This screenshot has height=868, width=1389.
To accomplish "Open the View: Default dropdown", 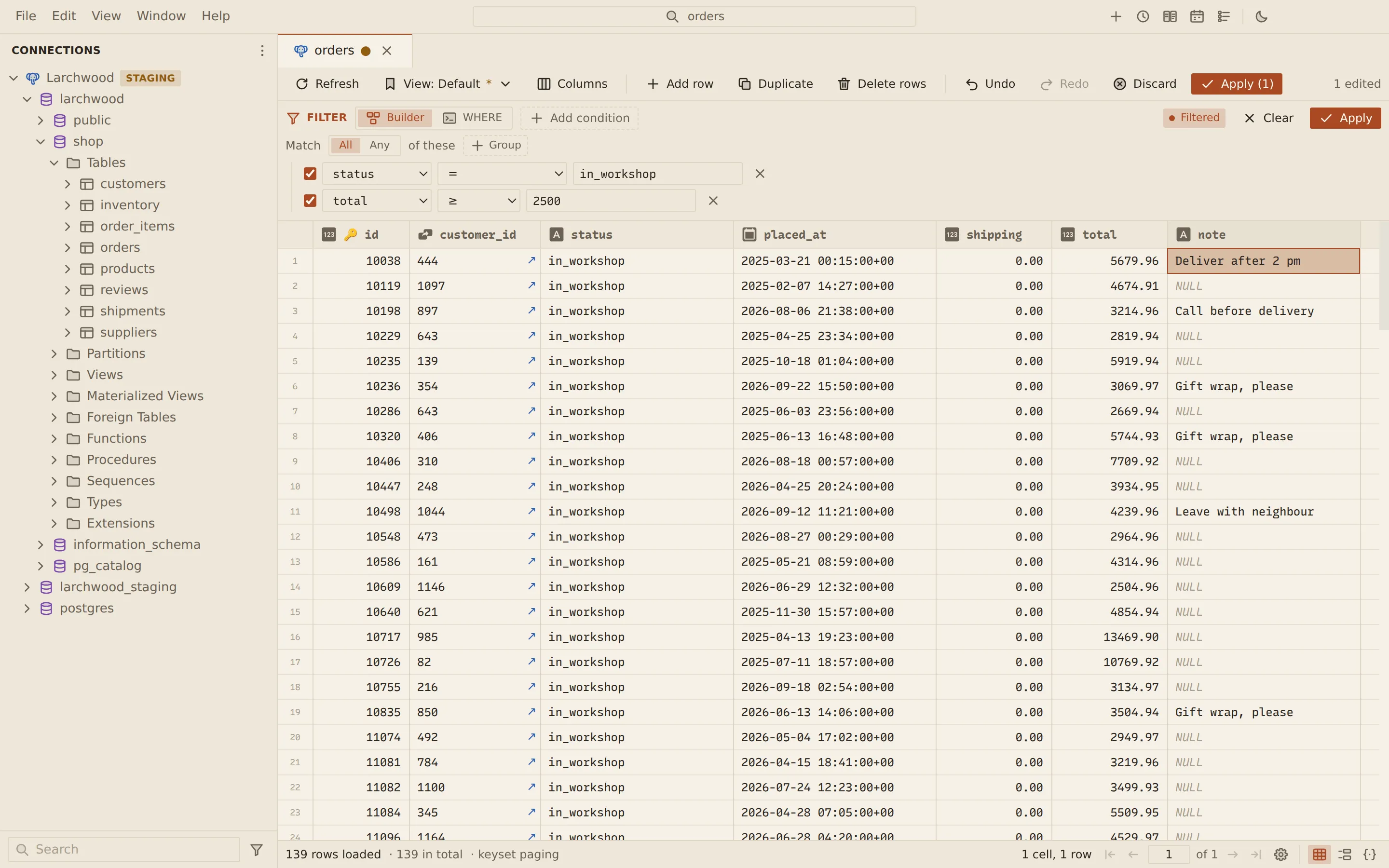I will [x=447, y=84].
